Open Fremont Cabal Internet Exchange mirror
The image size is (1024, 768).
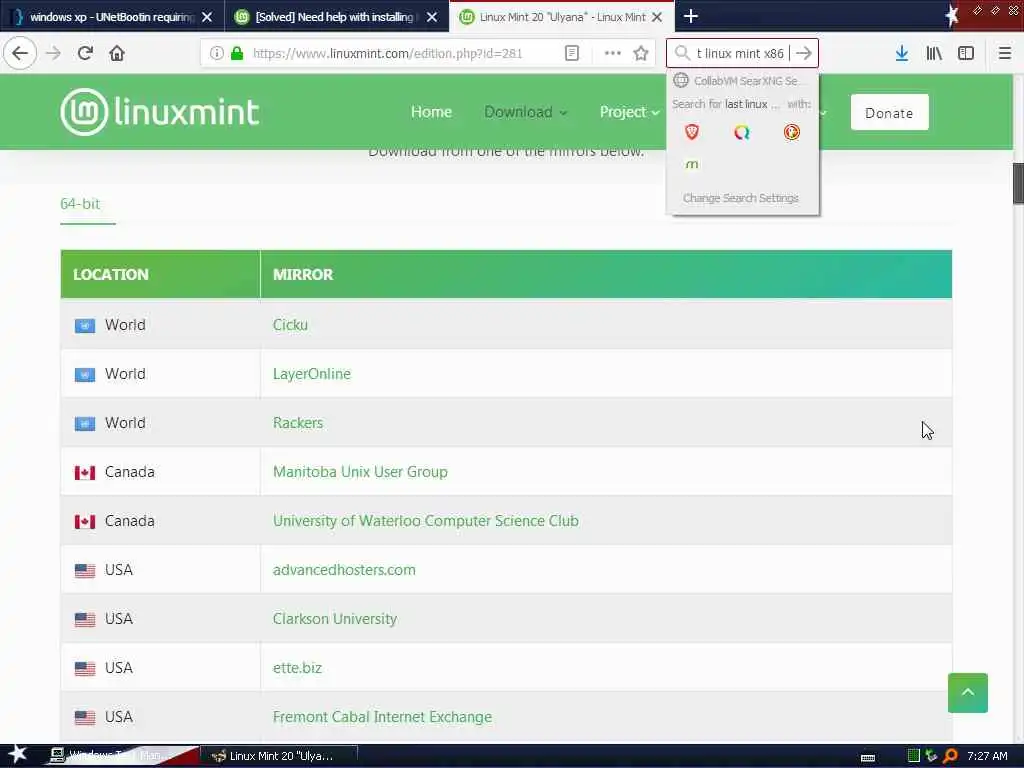tap(382, 716)
